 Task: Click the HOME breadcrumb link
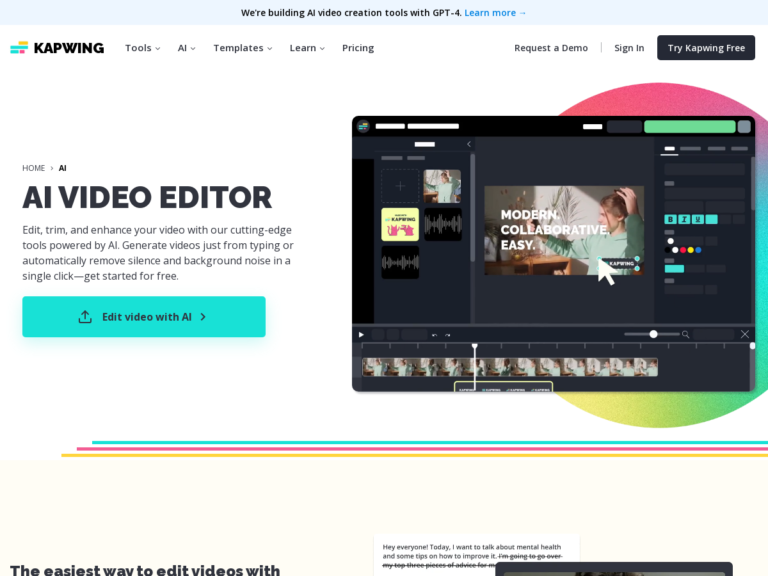pos(33,168)
